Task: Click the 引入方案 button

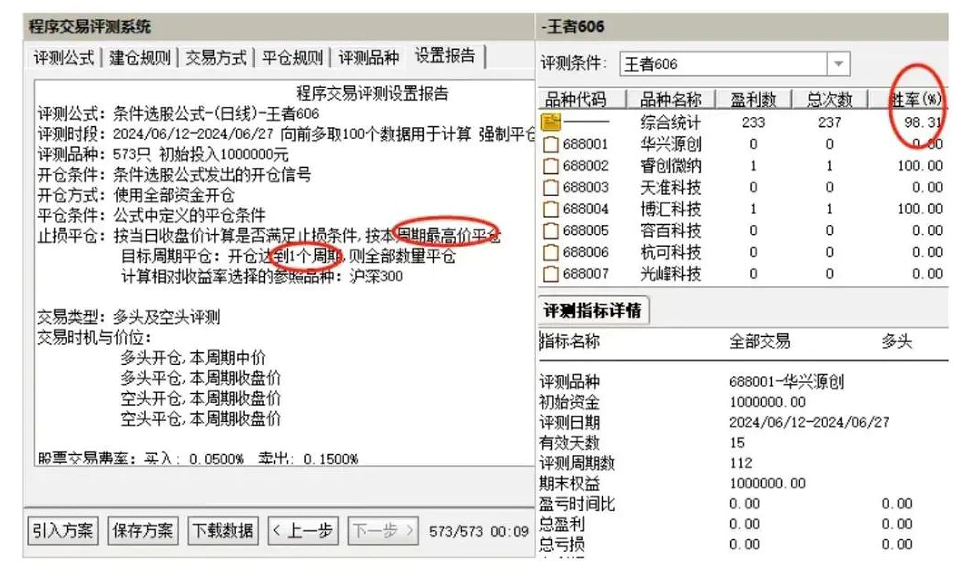Action: point(62,530)
